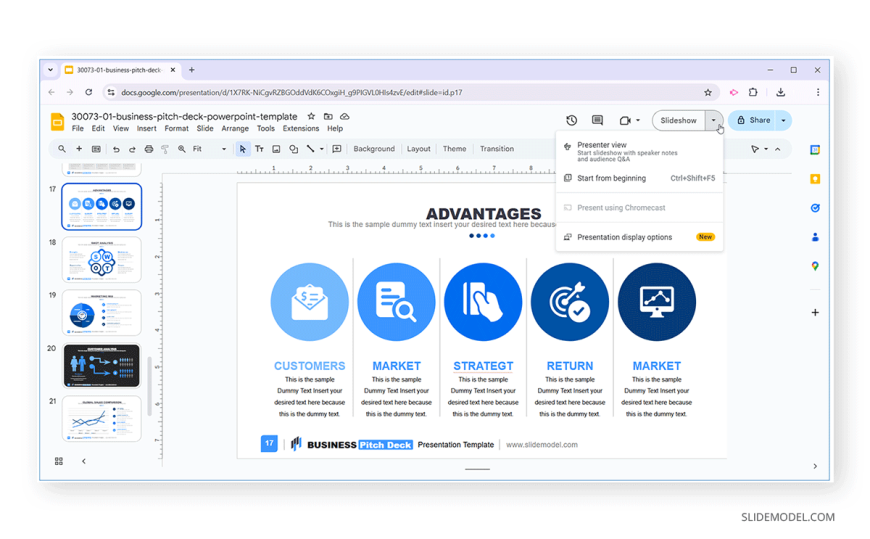
Task: Collapse the filmstrip panel
Action: click(x=84, y=461)
